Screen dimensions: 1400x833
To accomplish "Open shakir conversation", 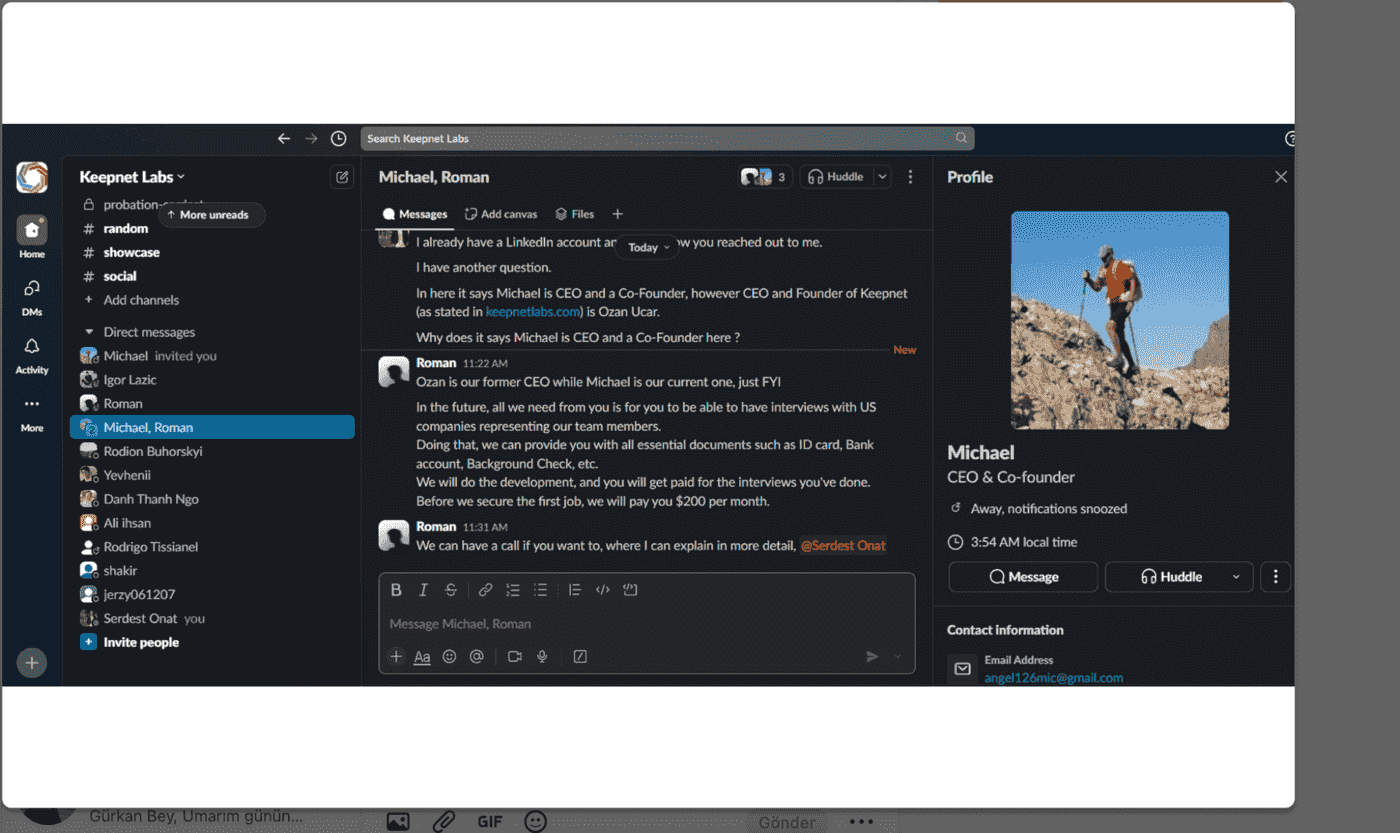I will 212,570.
